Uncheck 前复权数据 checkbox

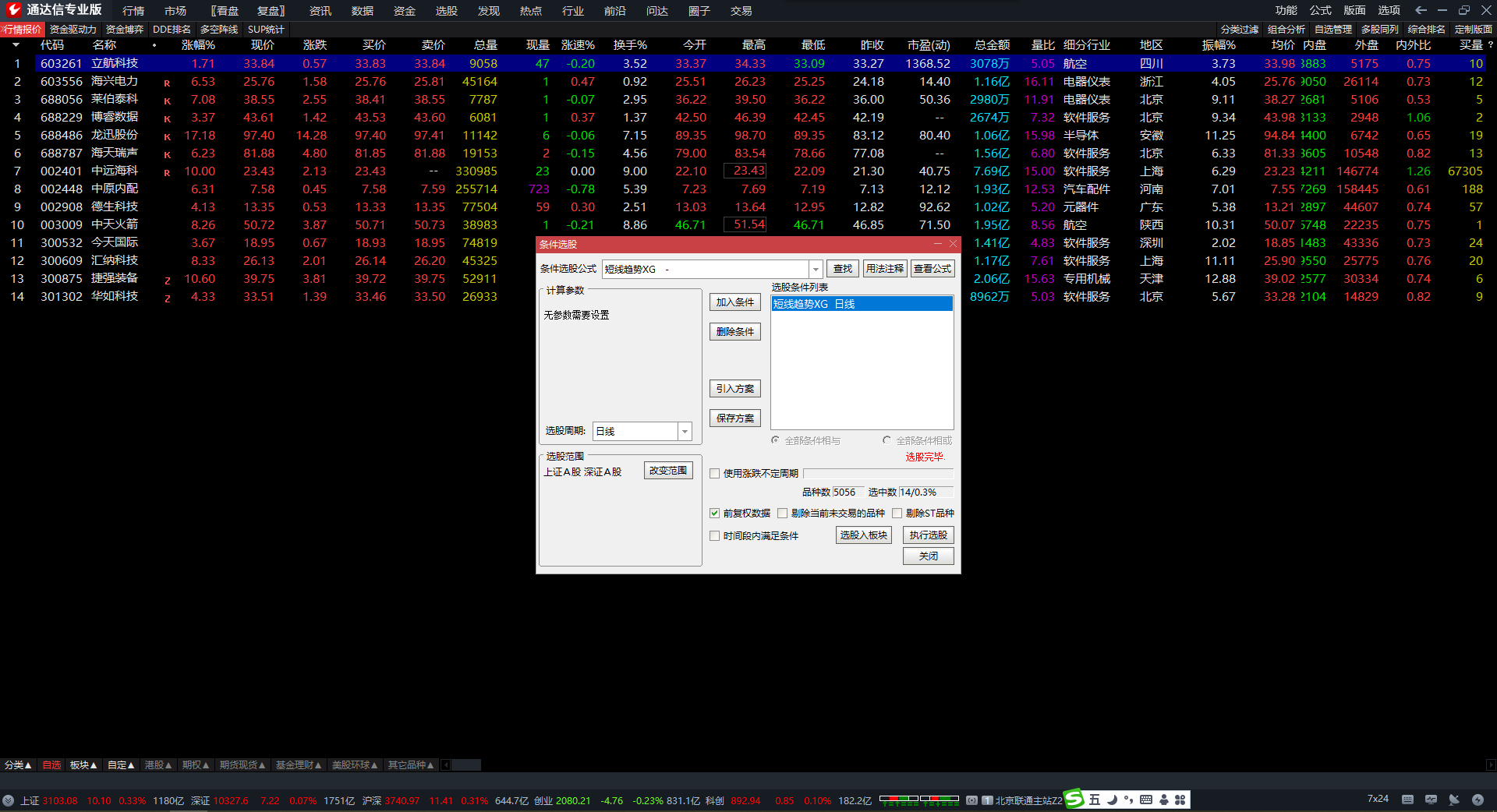click(714, 513)
